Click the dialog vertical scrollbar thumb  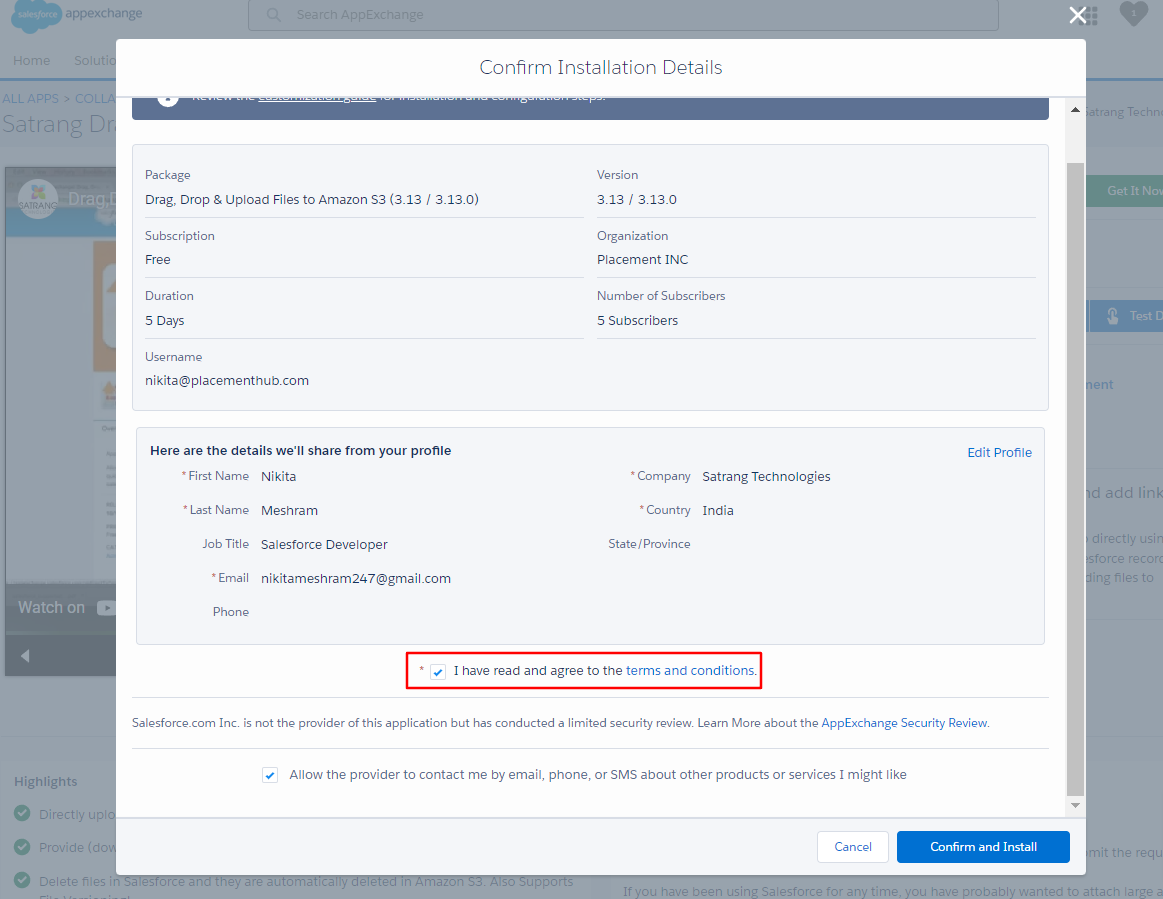(x=1075, y=478)
